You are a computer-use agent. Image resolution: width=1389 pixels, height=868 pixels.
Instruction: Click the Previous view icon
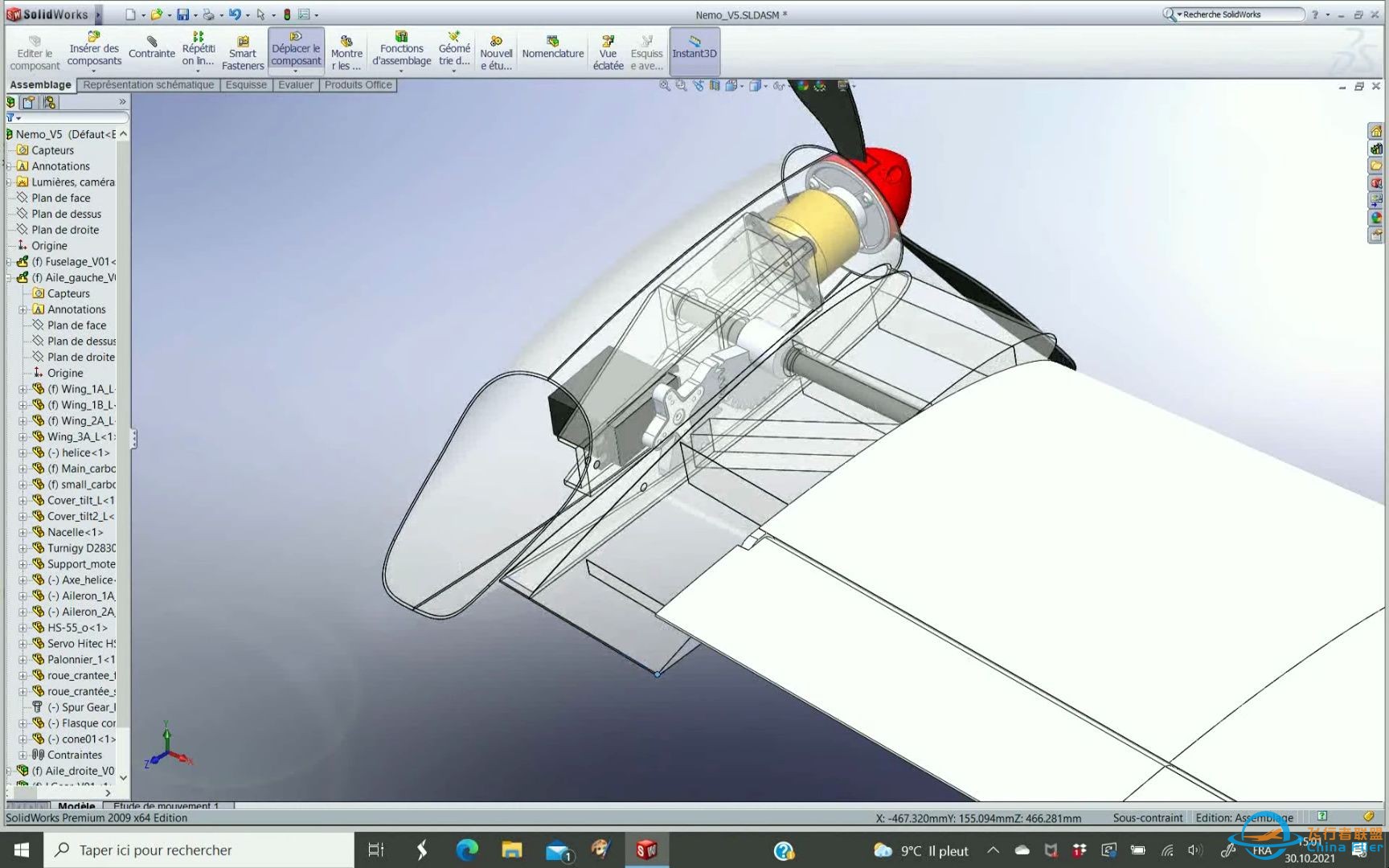[698, 85]
